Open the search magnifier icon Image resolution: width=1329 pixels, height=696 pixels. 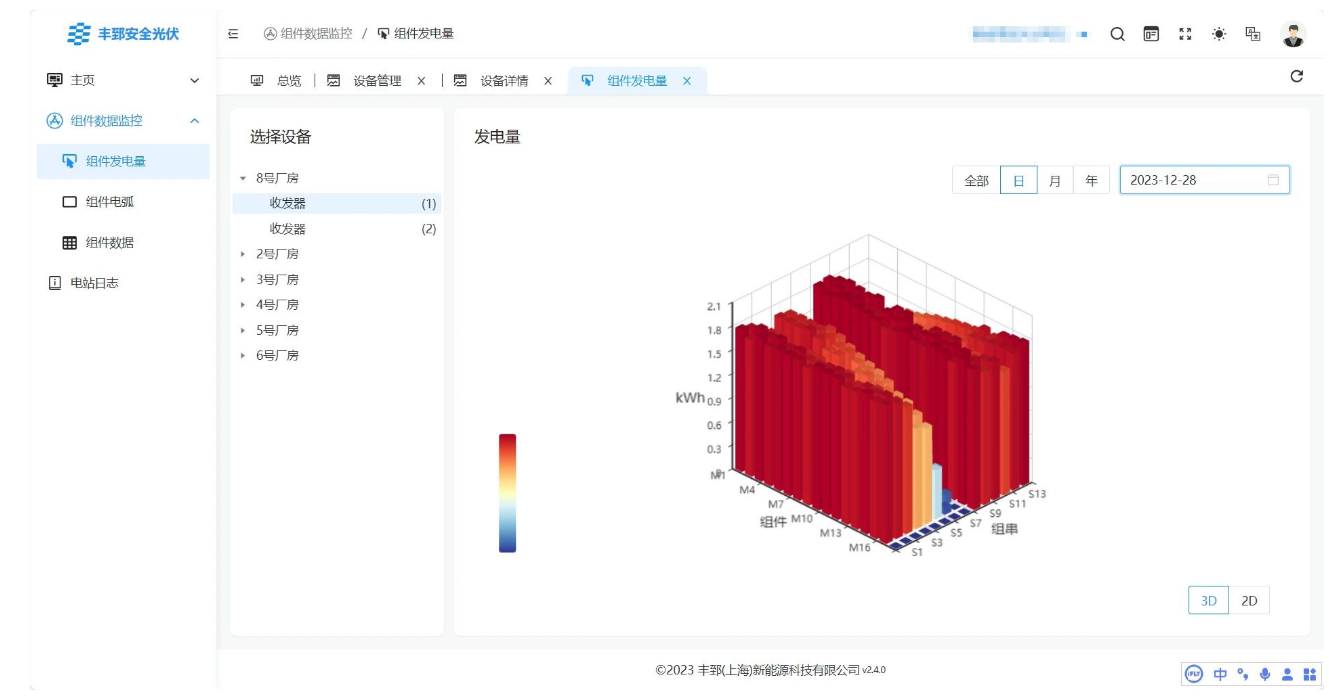tap(1118, 34)
